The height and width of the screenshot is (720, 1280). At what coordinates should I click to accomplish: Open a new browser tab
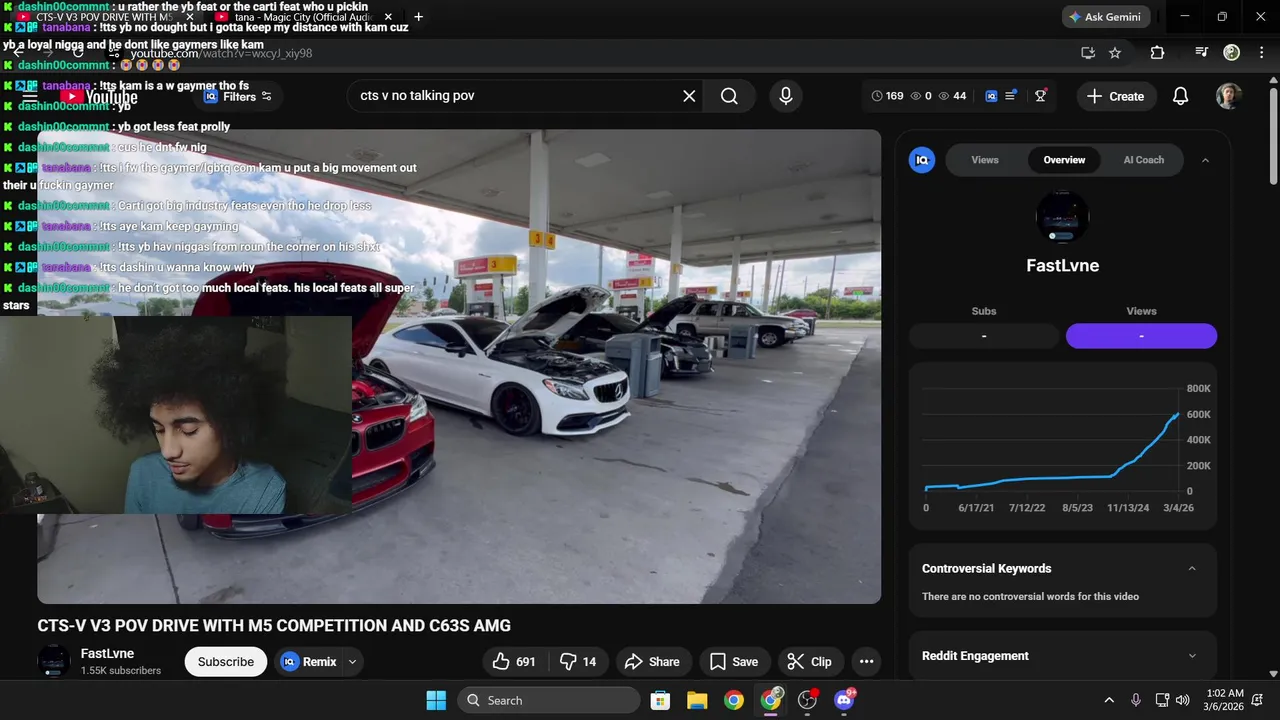click(418, 17)
